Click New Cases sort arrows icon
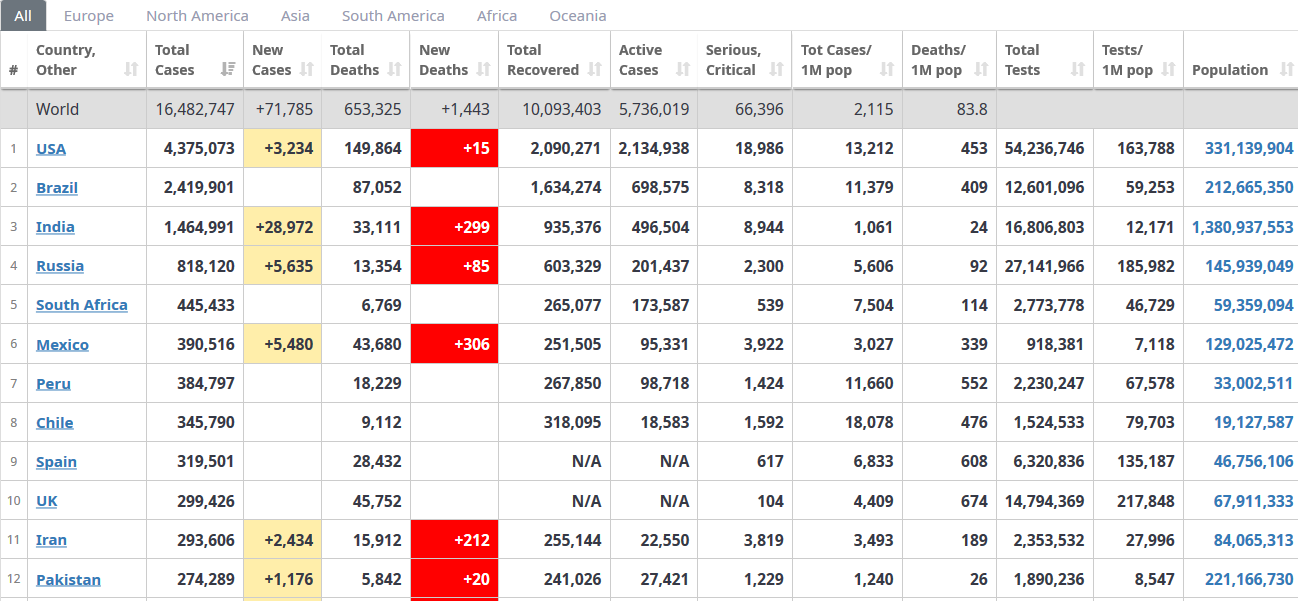1298x601 pixels. (x=307, y=70)
